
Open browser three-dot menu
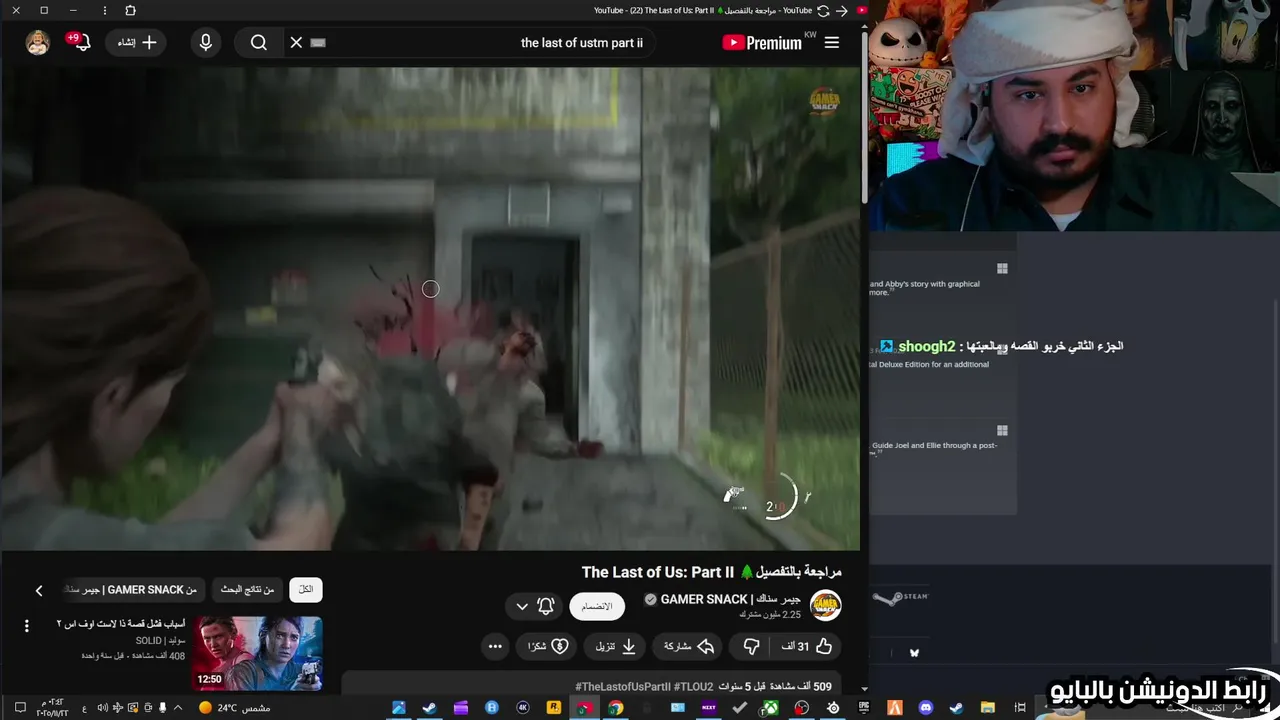pyautogui.click(x=105, y=10)
